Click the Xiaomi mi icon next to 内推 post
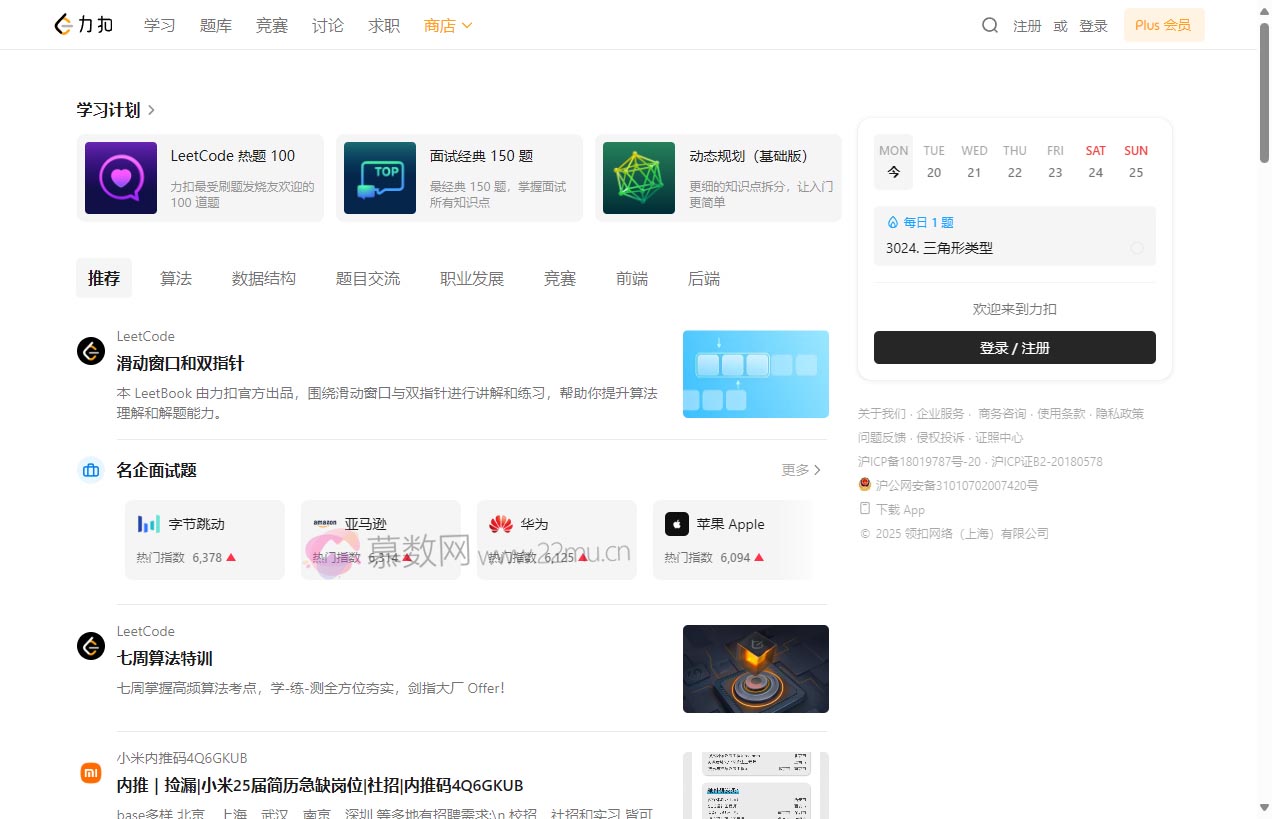 (91, 772)
